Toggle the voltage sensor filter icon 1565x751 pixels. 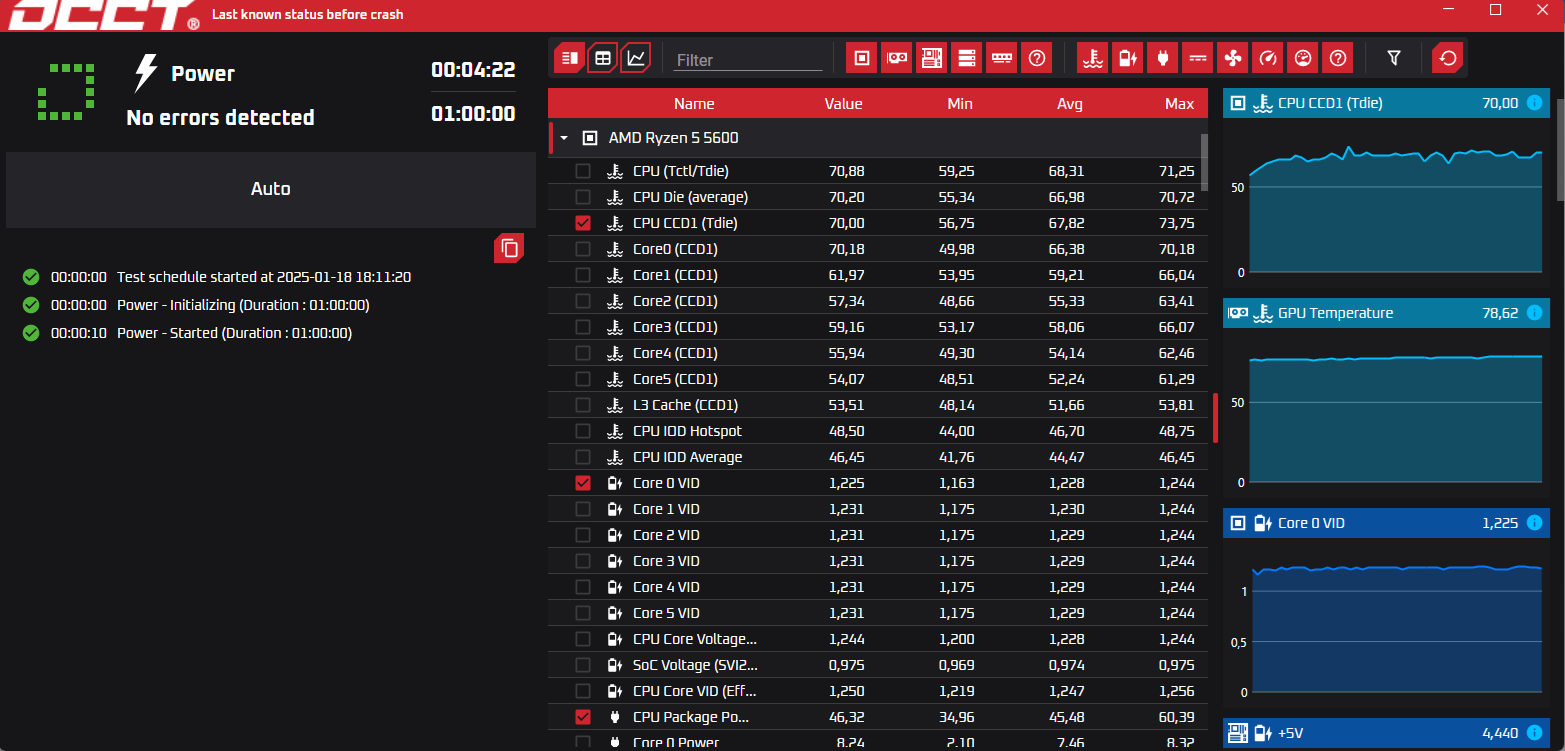[x=1127, y=59]
